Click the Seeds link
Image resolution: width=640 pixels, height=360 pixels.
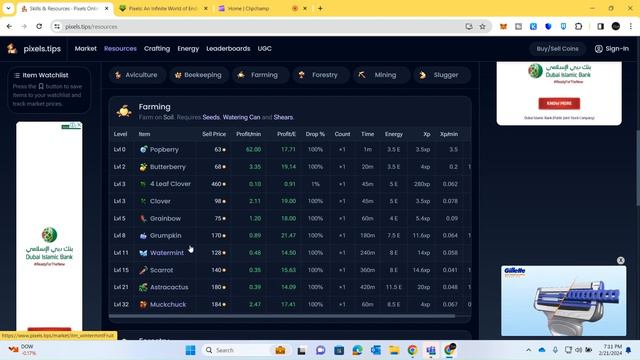coord(211,117)
